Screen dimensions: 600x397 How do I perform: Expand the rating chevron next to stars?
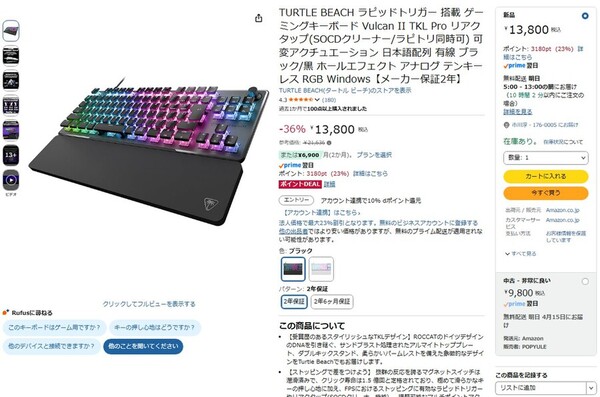point(317,100)
